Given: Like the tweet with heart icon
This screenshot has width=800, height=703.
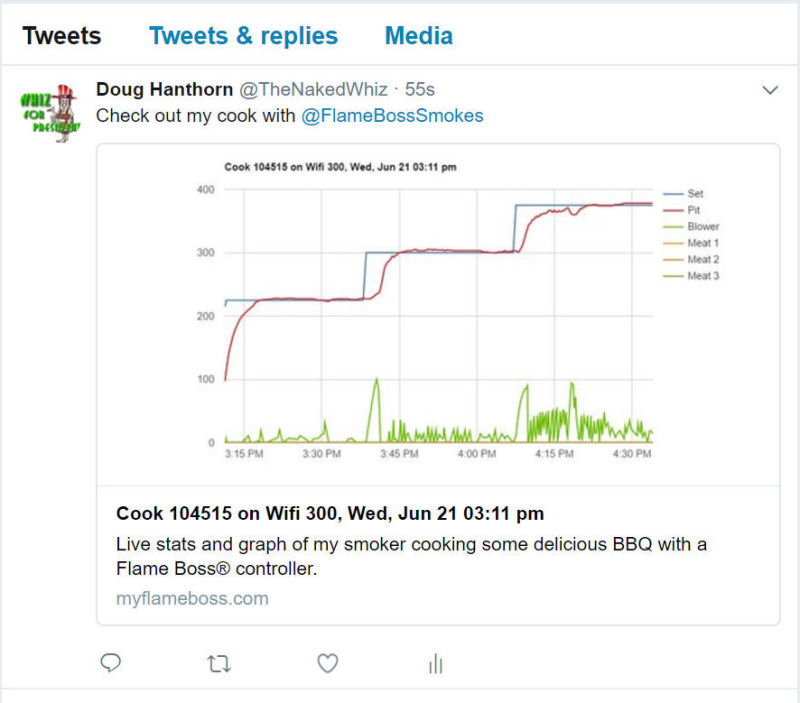Looking at the screenshot, I should [x=327, y=663].
